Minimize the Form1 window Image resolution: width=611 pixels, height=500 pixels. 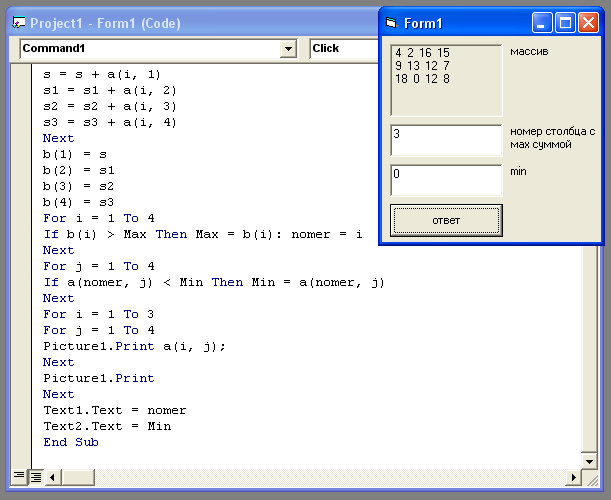point(542,23)
